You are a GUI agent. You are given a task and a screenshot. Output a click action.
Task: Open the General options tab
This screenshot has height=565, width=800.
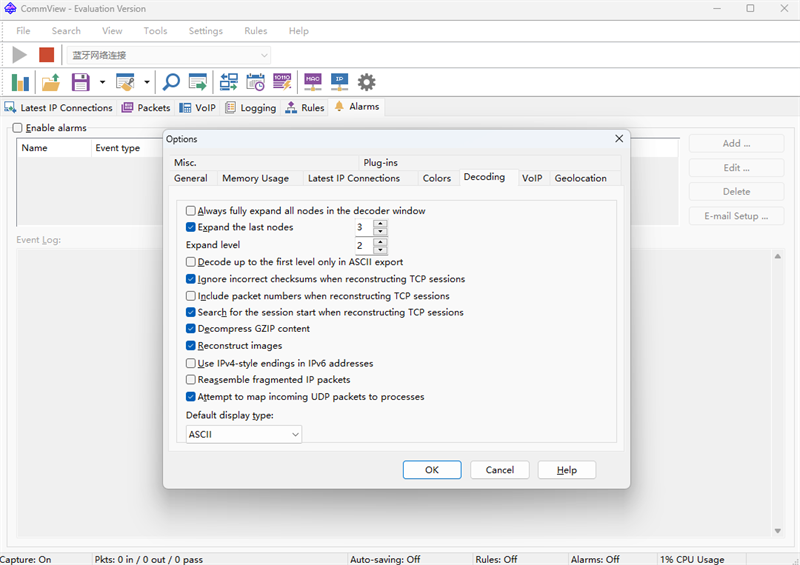pyautogui.click(x=191, y=178)
